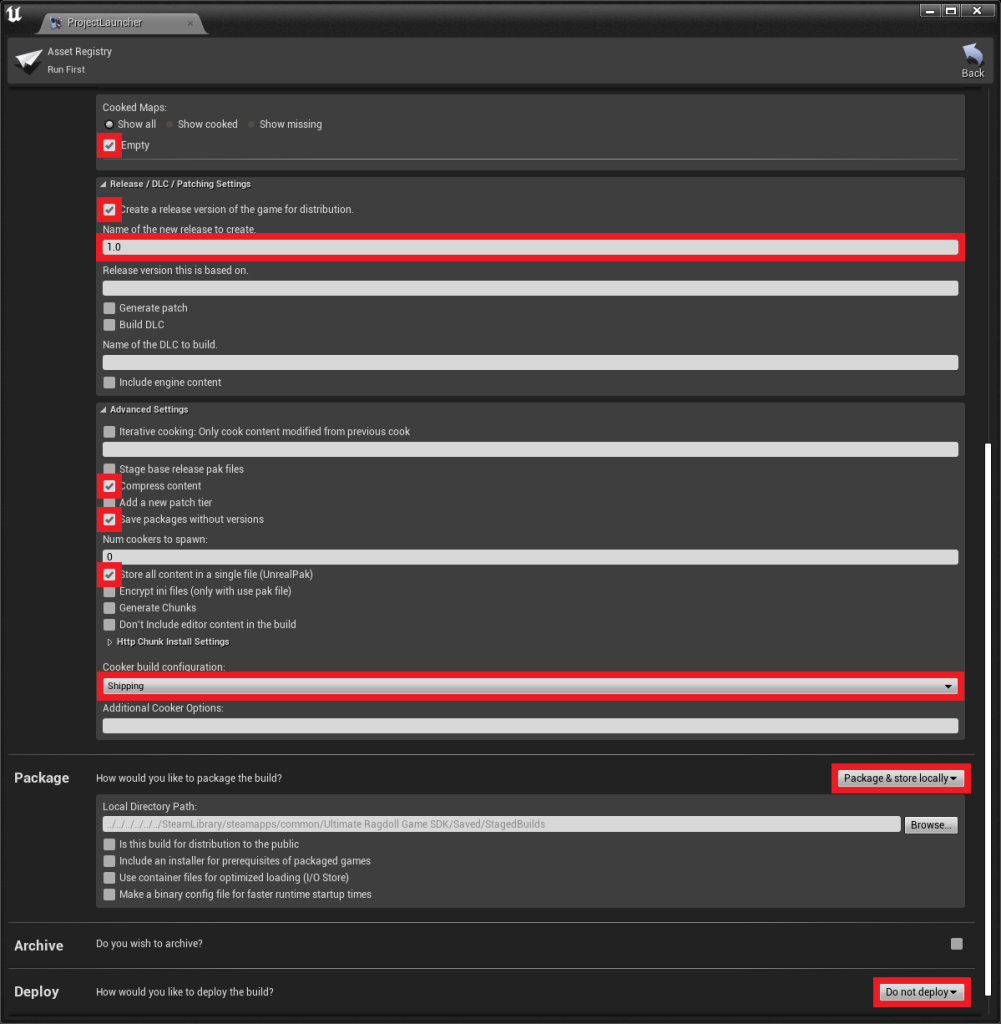The height and width of the screenshot is (1024, 1001).
Task: Check the Build DLC option
Action: pyautogui.click(x=110, y=325)
